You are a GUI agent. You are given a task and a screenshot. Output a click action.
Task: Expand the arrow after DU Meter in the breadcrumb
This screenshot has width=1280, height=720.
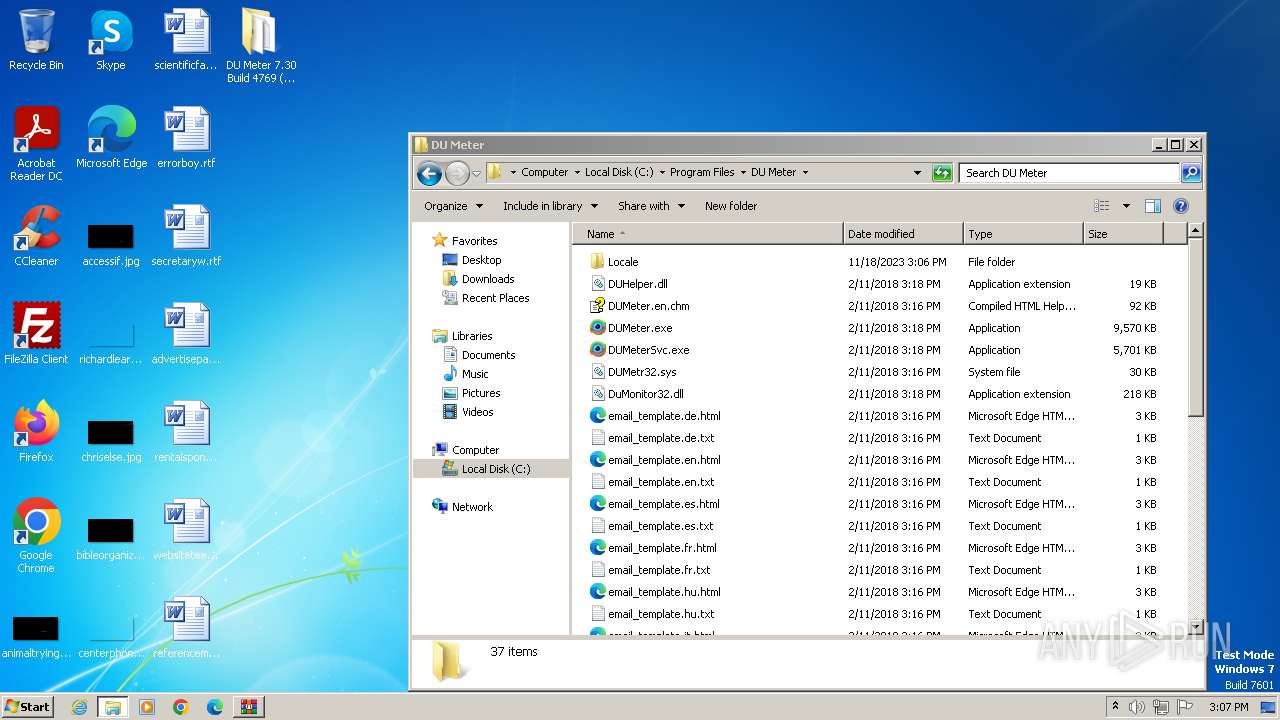(805, 173)
